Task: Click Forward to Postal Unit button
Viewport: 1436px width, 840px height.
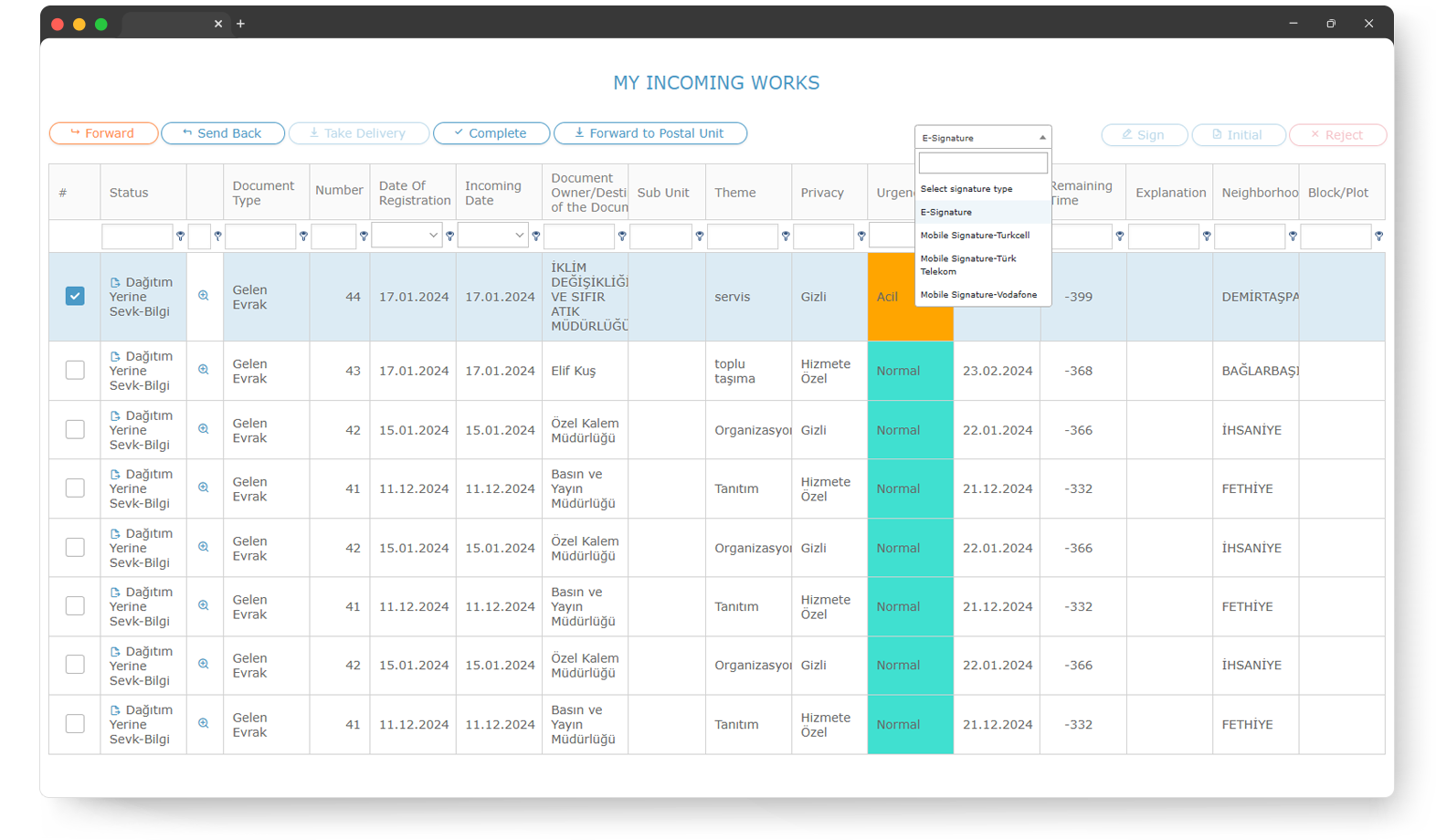Action: (649, 133)
